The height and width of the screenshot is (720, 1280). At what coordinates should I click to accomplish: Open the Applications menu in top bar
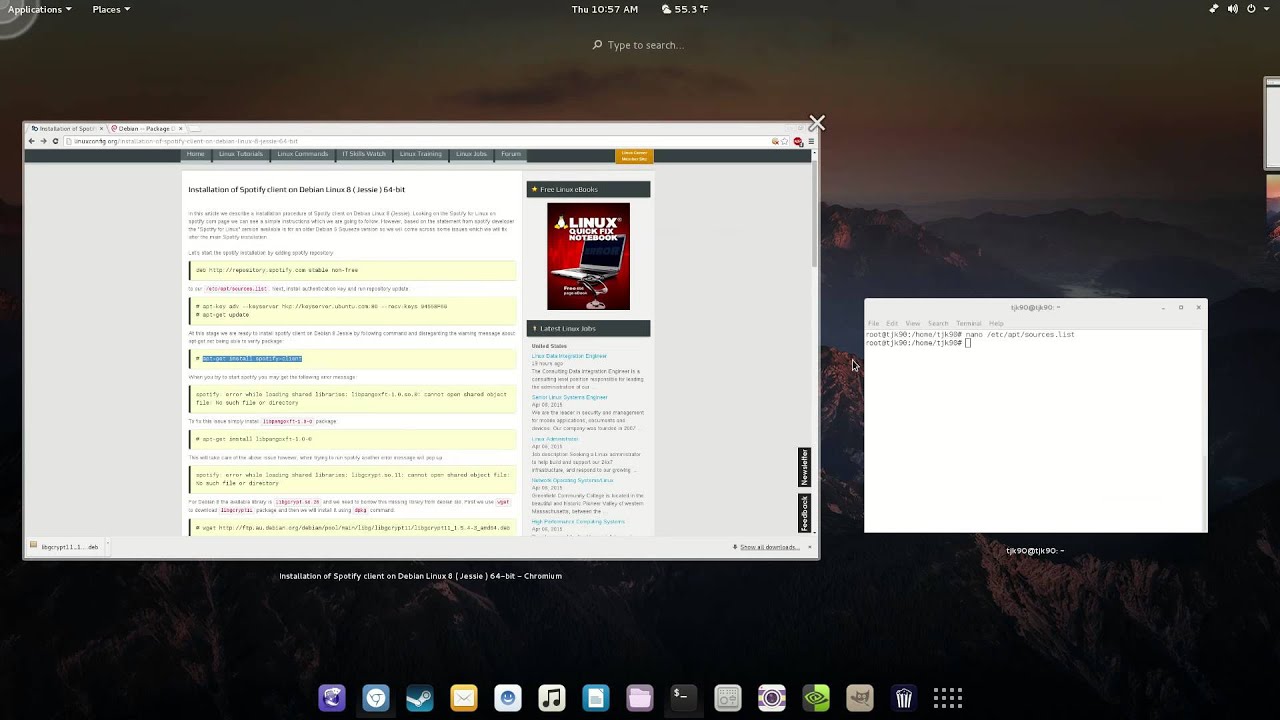coord(39,9)
